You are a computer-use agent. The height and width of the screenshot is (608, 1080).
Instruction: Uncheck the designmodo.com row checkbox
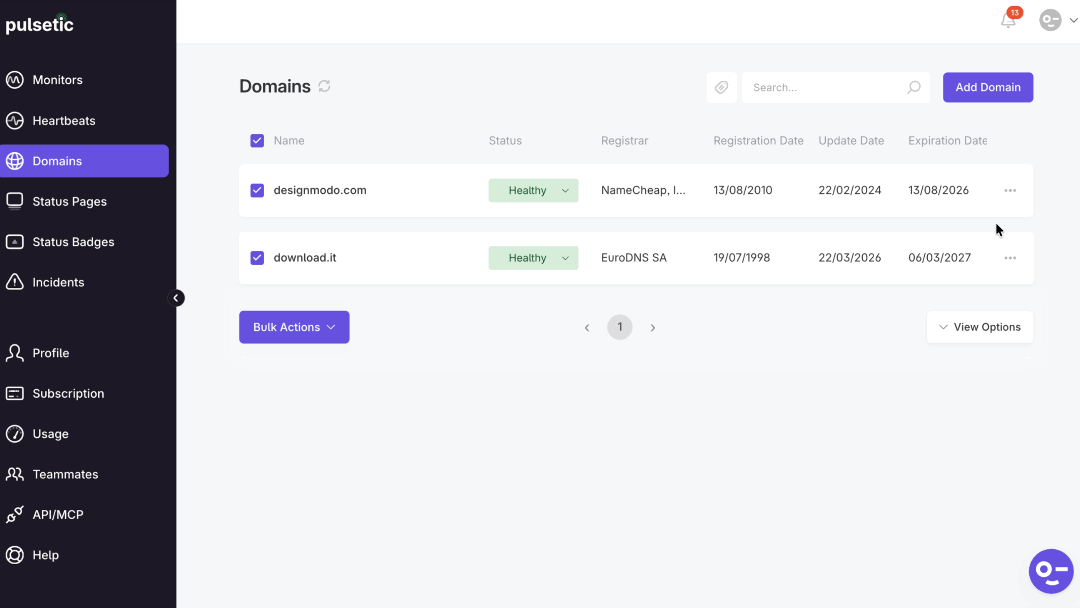[257, 190]
